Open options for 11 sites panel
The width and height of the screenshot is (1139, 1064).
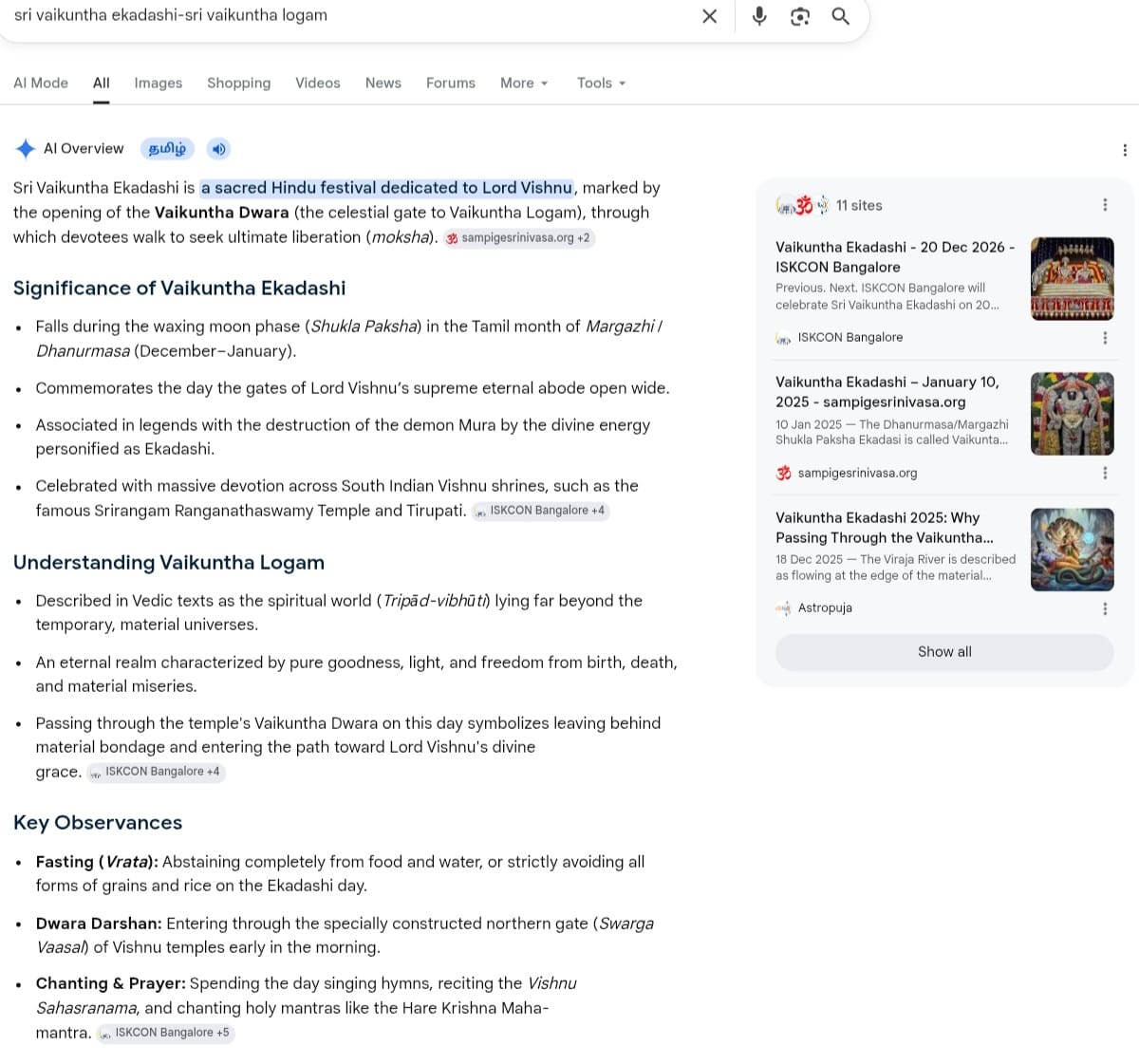pos(1105,205)
